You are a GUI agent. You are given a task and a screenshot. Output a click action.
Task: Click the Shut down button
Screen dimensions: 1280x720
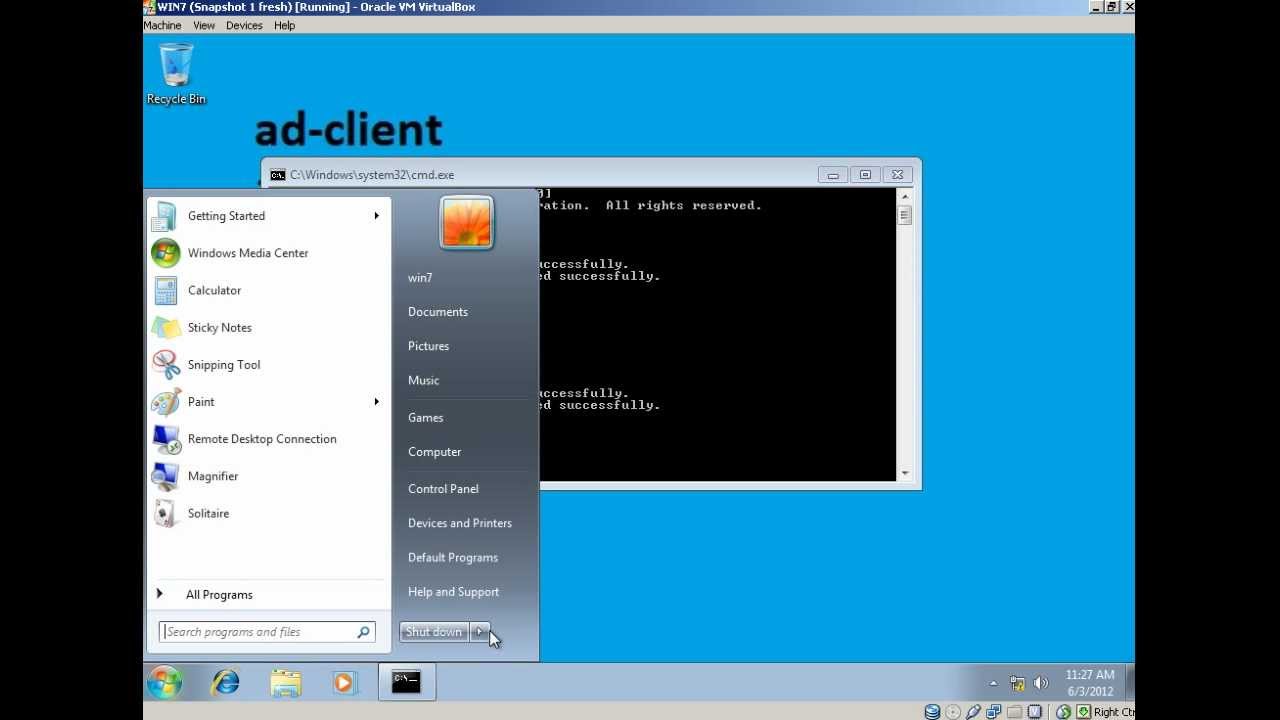pyautogui.click(x=434, y=632)
